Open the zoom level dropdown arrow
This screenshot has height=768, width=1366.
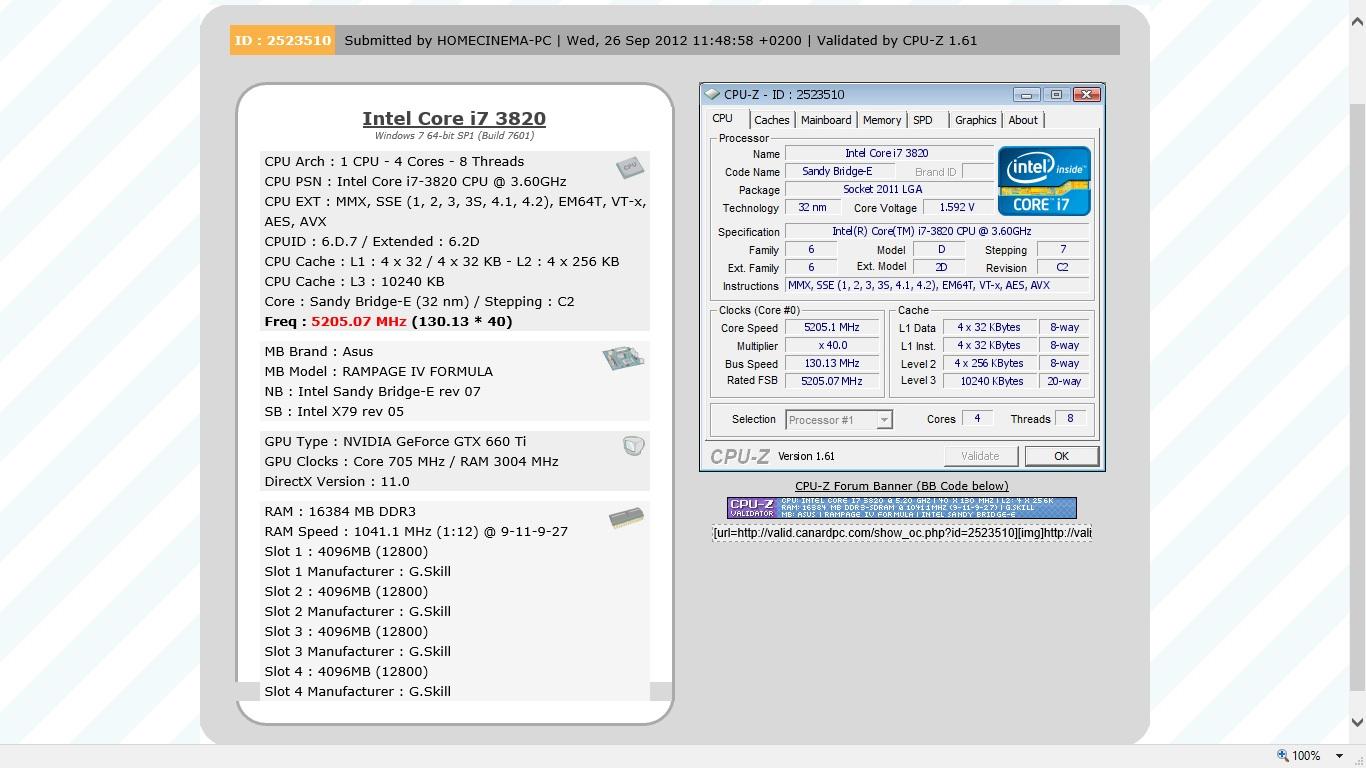(1339, 756)
